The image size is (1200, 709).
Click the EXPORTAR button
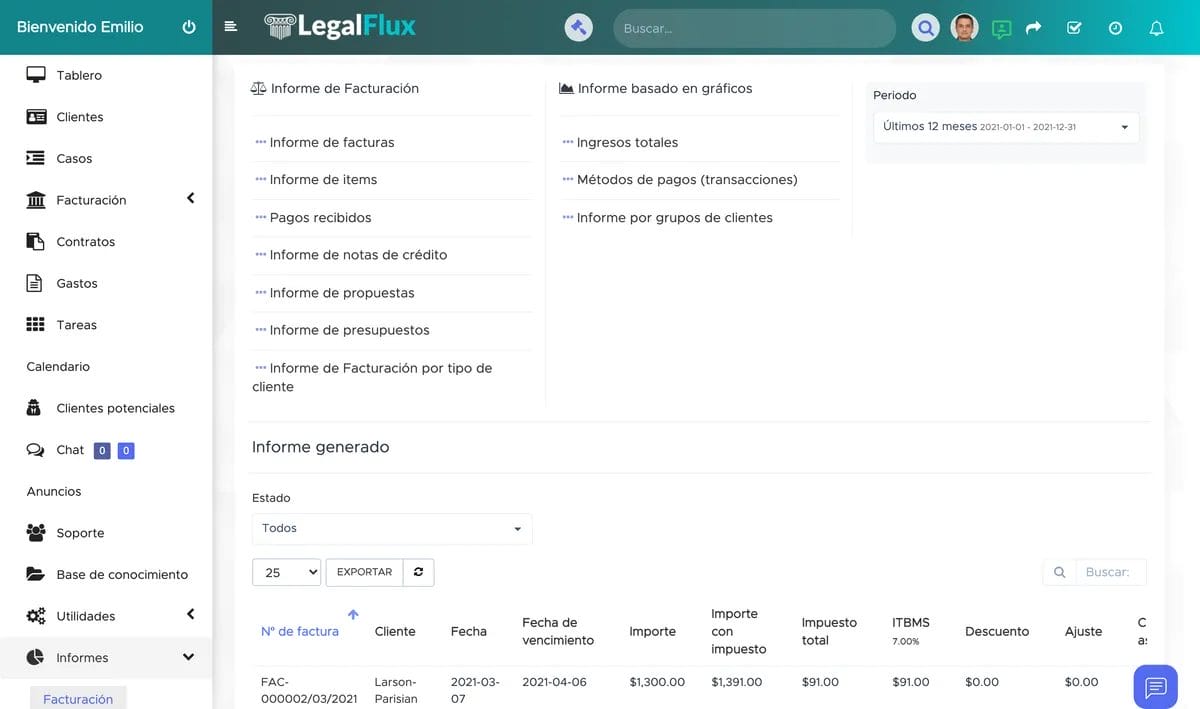click(364, 572)
